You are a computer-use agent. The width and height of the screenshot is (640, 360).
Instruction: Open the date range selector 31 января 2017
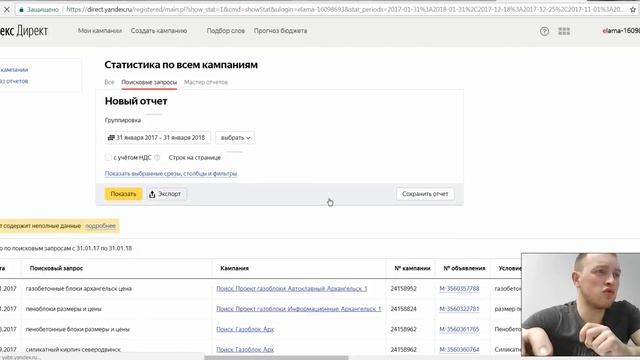[158, 138]
